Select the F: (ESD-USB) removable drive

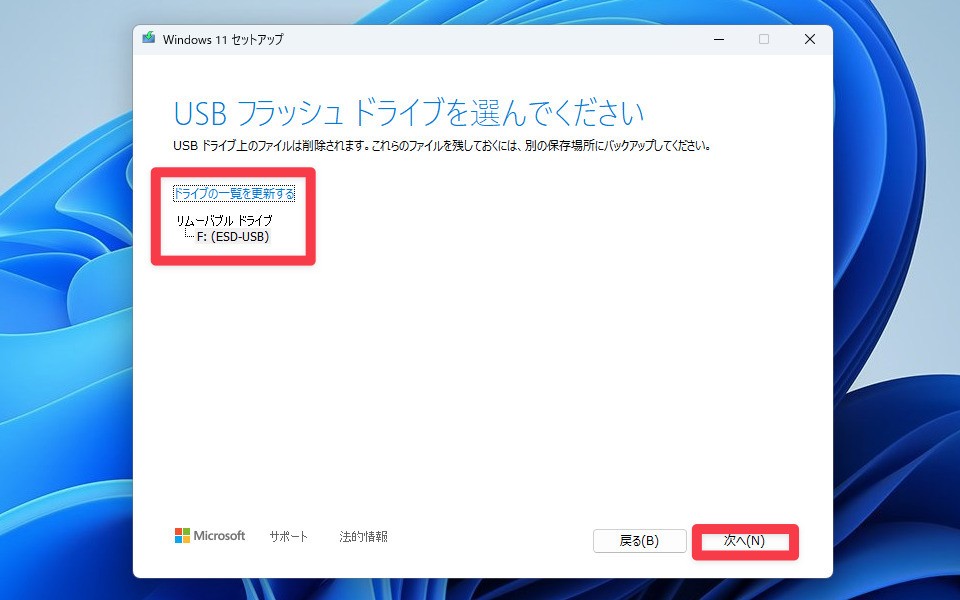[x=234, y=237]
